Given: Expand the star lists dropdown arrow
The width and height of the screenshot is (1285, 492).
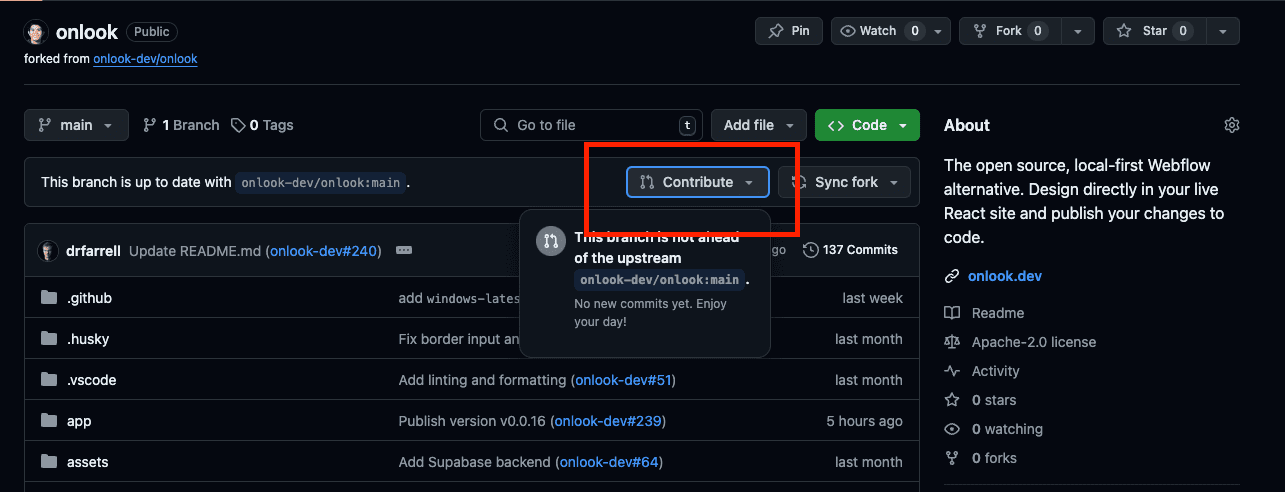Looking at the screenshot, I should (1222, 31).
